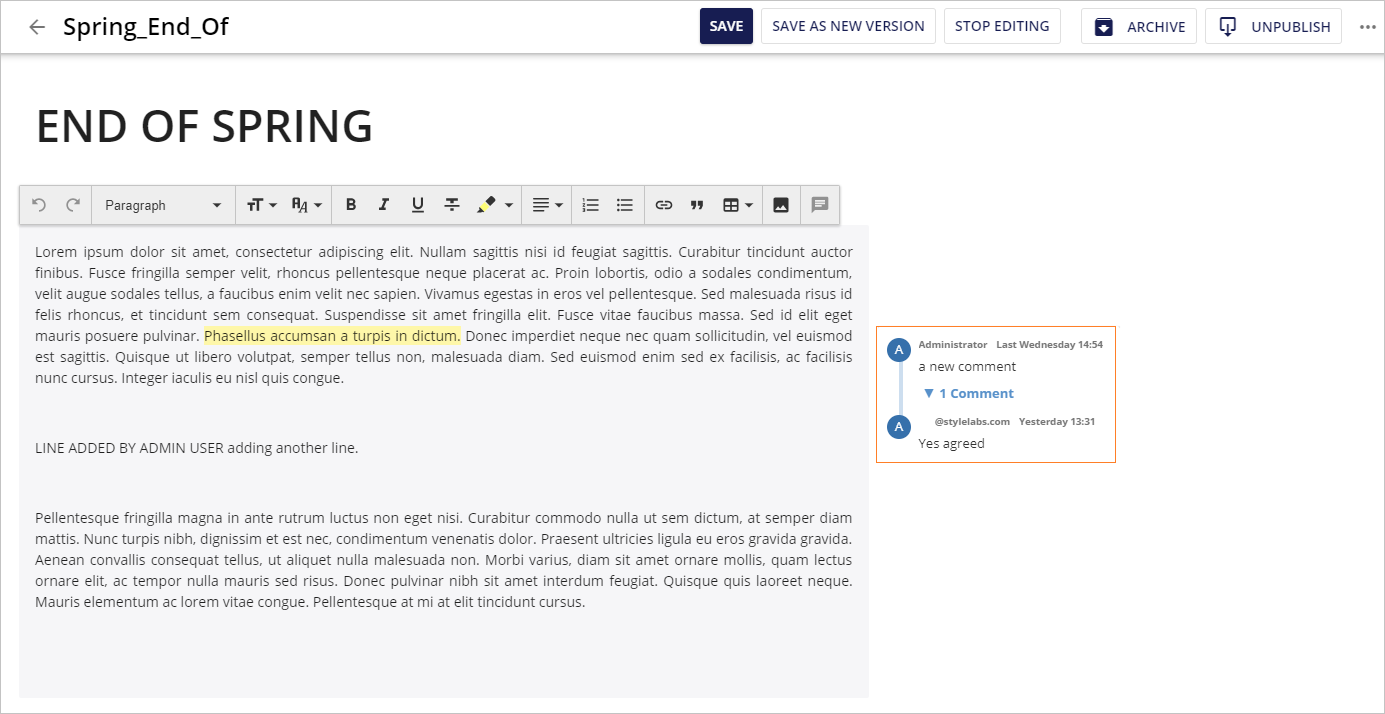Insert a bulleted list
This screenshot has height=714, width=1385.
point(625,205)
